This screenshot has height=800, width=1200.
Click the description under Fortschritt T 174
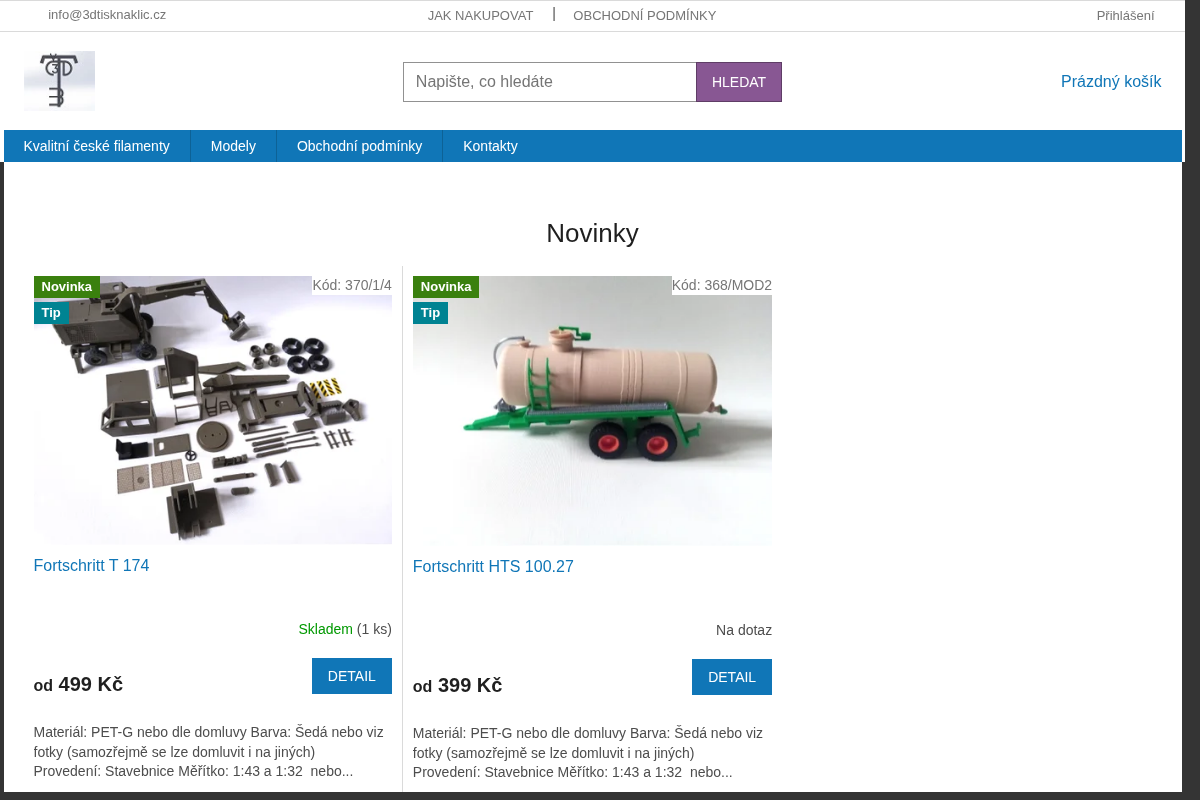point(209,751)
